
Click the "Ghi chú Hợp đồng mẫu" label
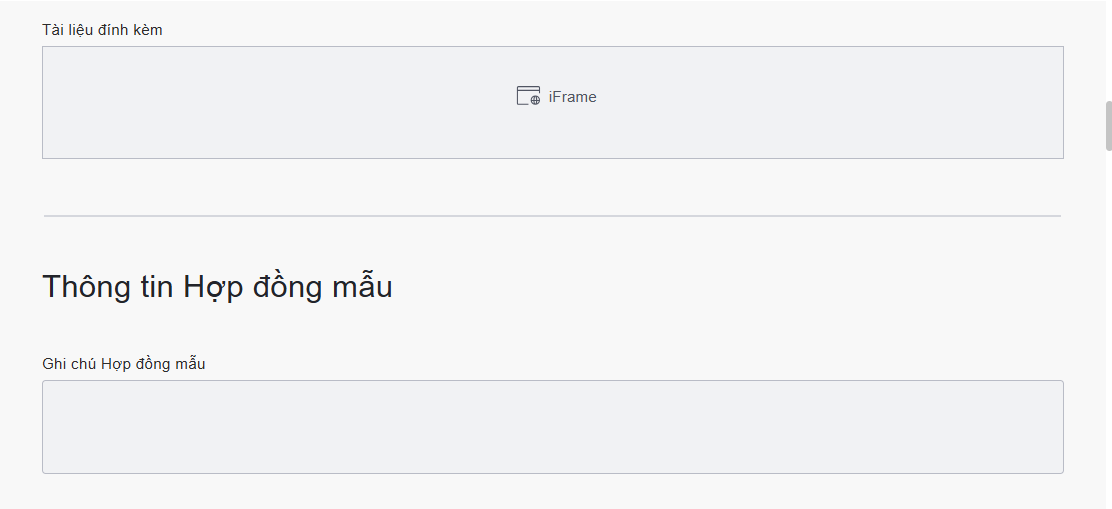click(123, 364)
